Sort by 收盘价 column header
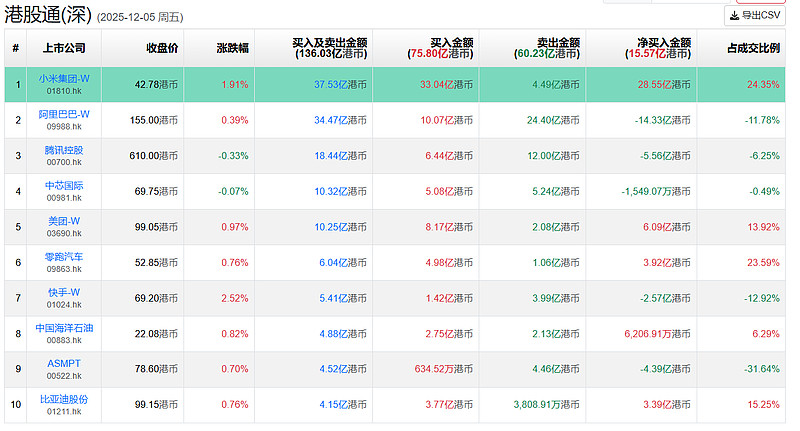The image size is (800, 431). (x=162, y=47)
